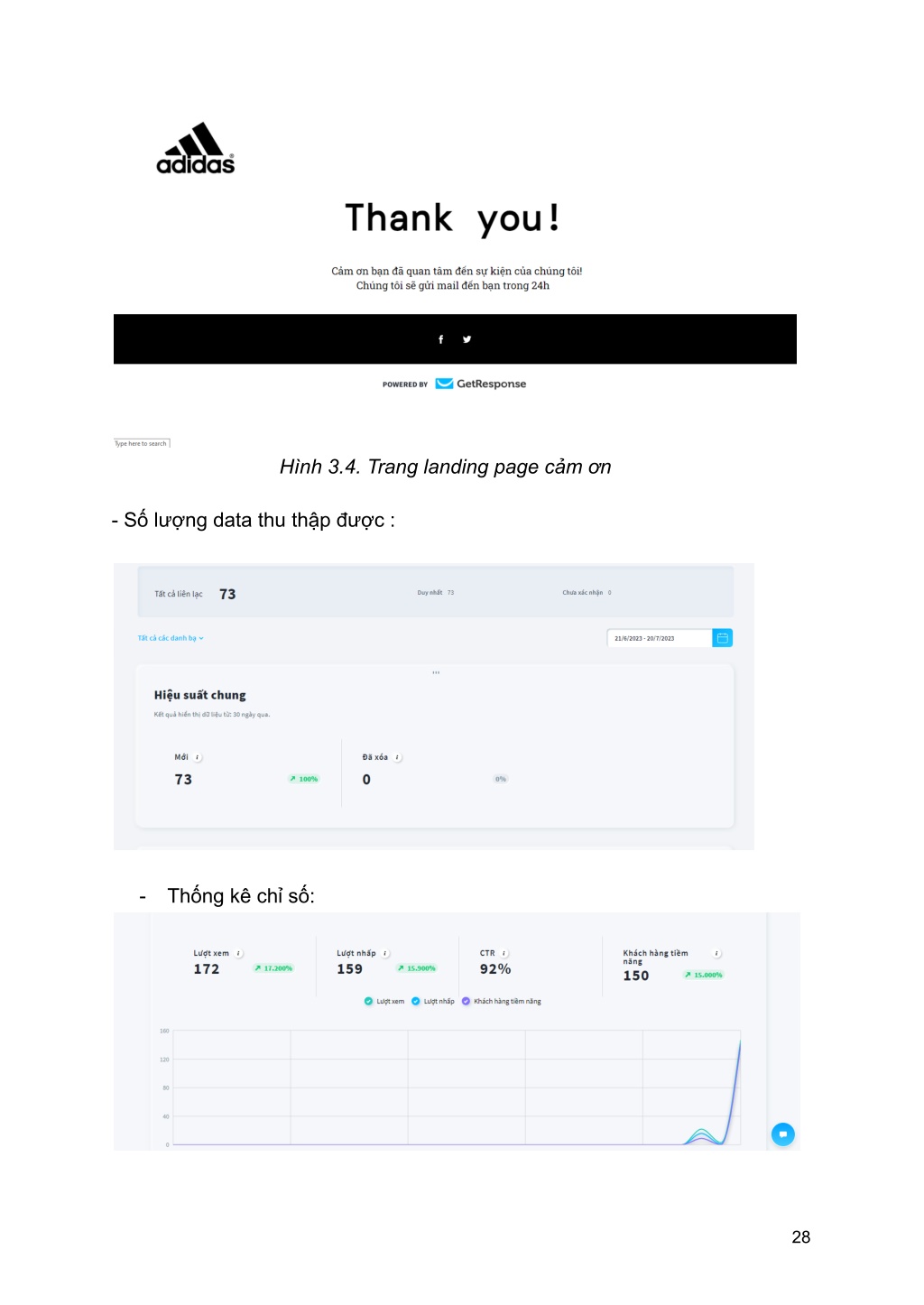Screen dimensions: 924x1305
Task: Open the calendar date picker icon
Action: pyautogui.click(x=723, y=638)
